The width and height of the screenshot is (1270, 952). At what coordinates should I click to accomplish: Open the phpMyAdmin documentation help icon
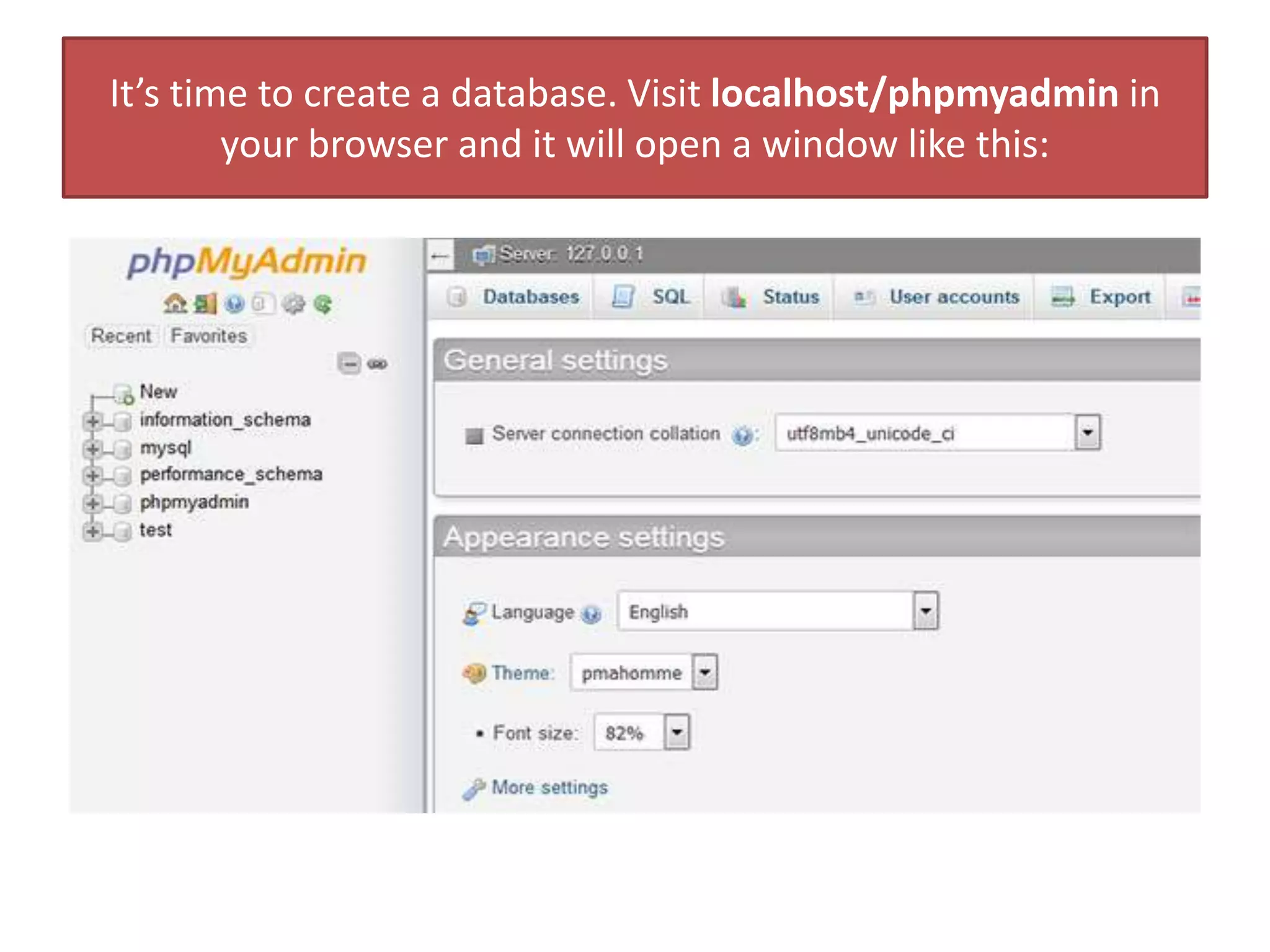click(234, 304)
